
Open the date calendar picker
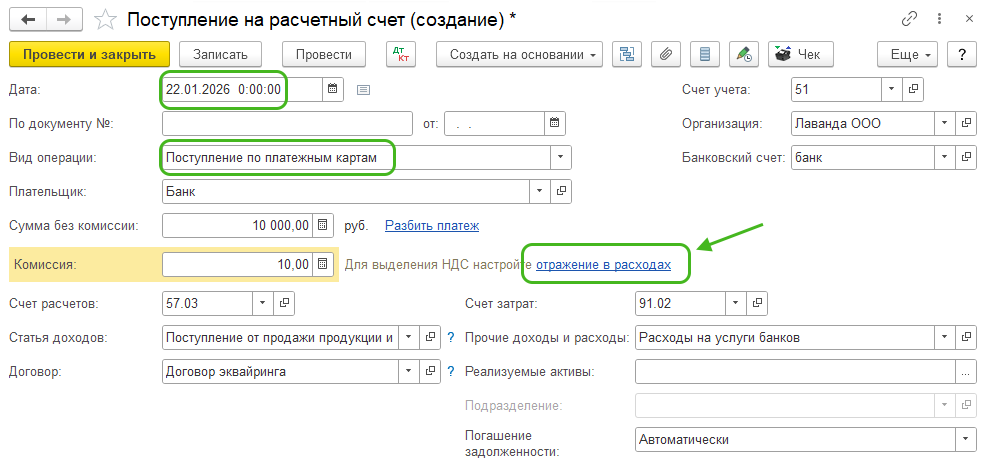coord(333,90)
